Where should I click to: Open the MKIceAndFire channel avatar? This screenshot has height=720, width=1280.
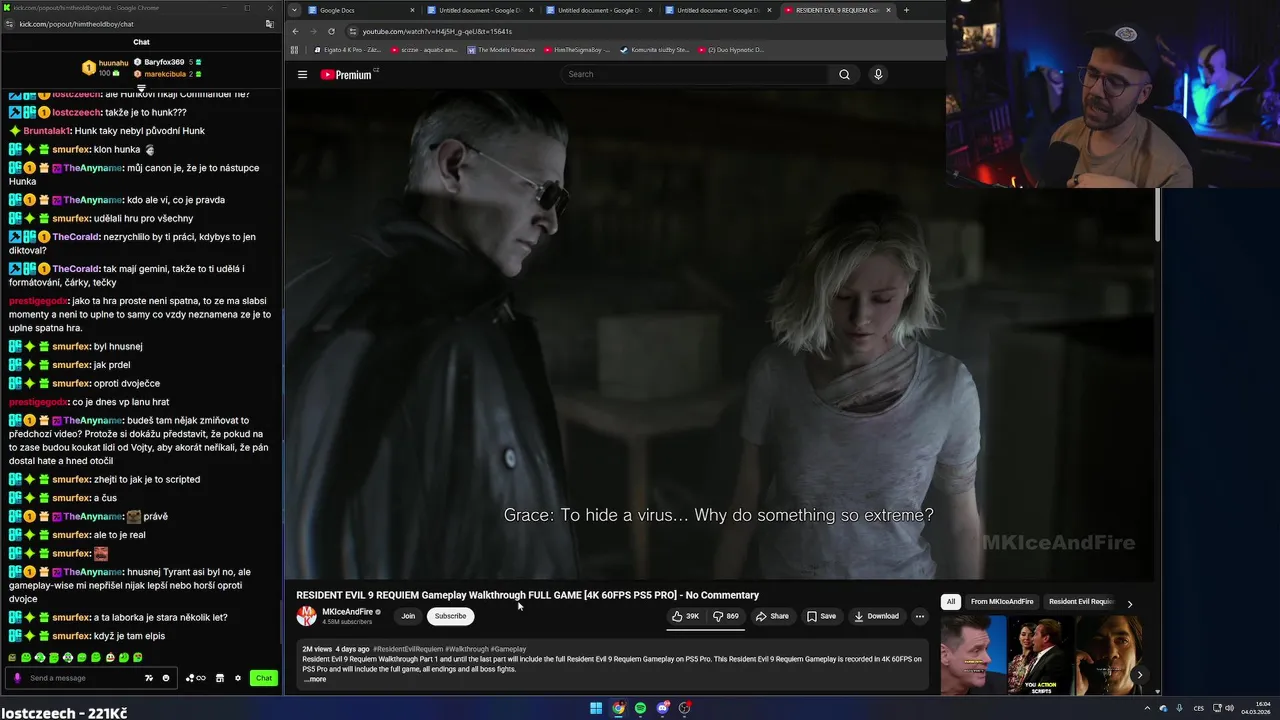pos(306,616)
